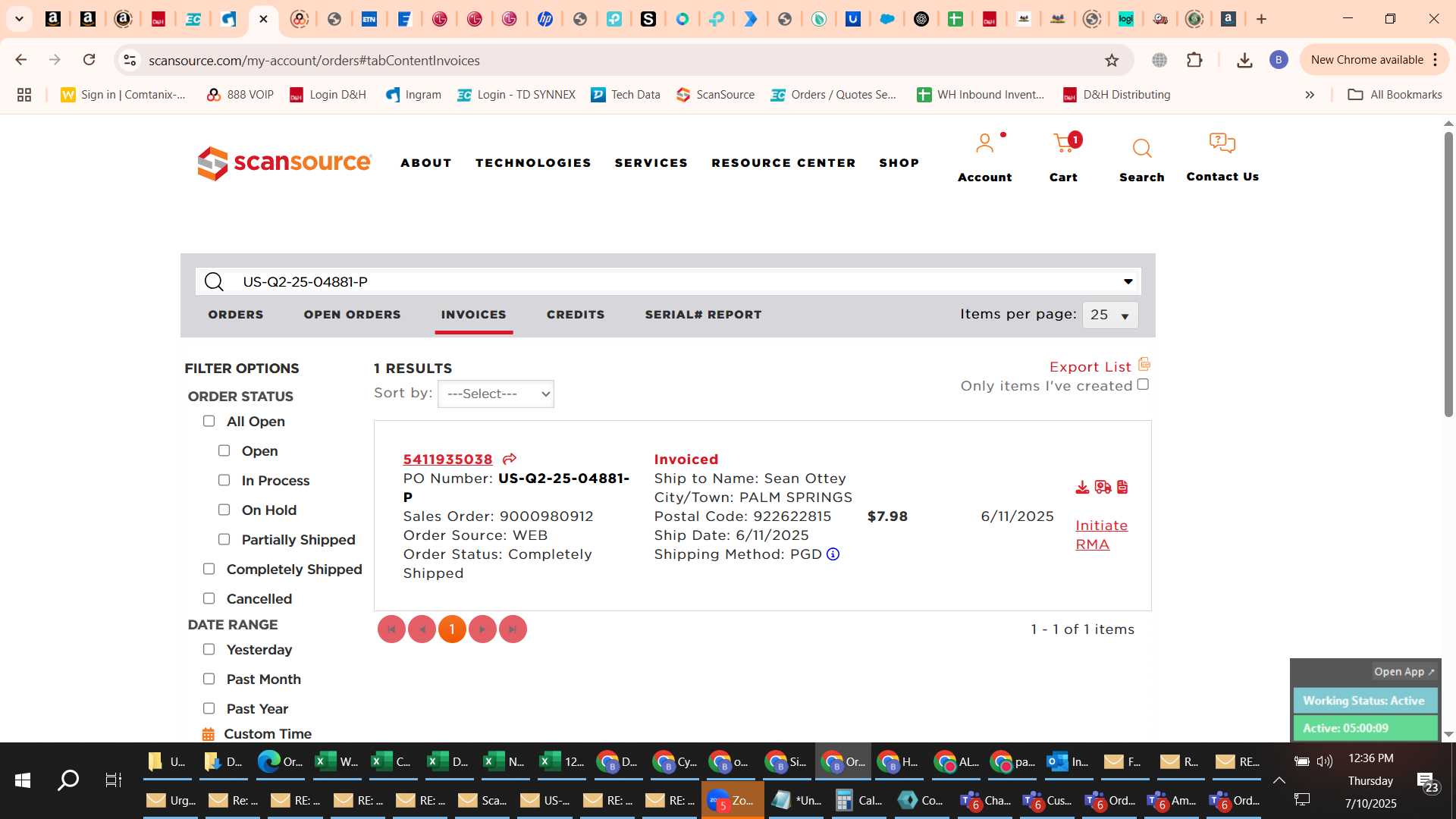Reload the page in Chrome
Screen dimensions: 1456x819
[89, 60]
